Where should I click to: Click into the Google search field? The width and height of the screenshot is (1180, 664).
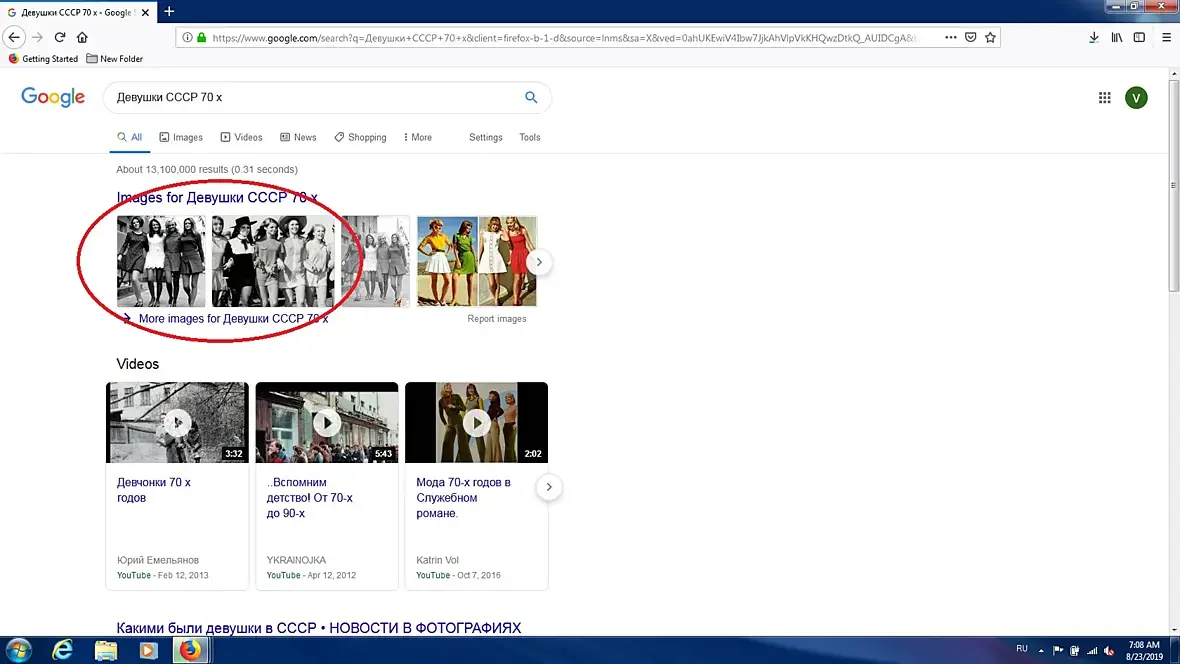tap(316, 97)
